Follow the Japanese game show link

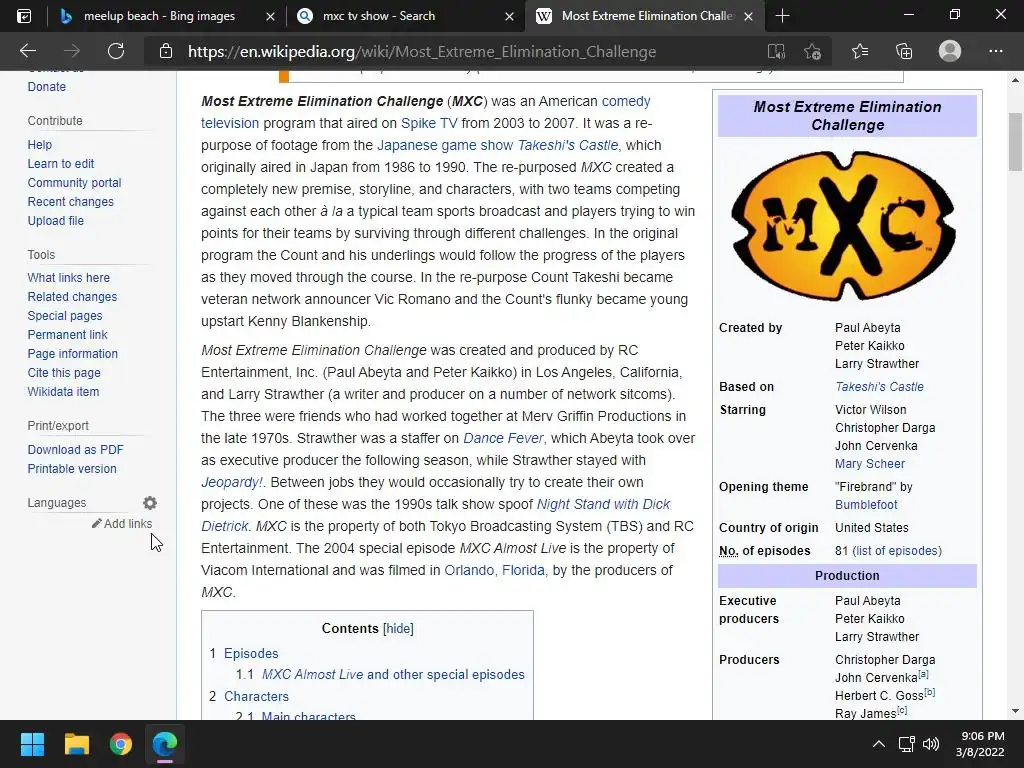[445, 145]
